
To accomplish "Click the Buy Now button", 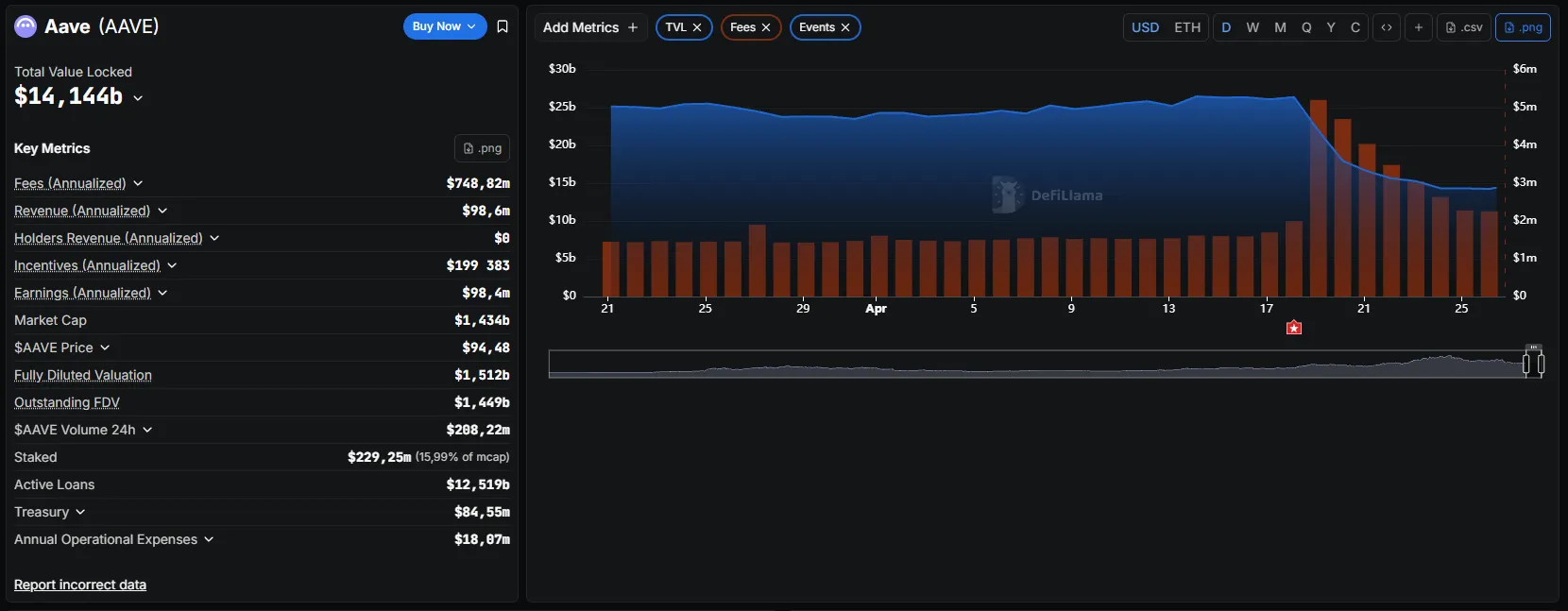I will [x=444, y=26].
